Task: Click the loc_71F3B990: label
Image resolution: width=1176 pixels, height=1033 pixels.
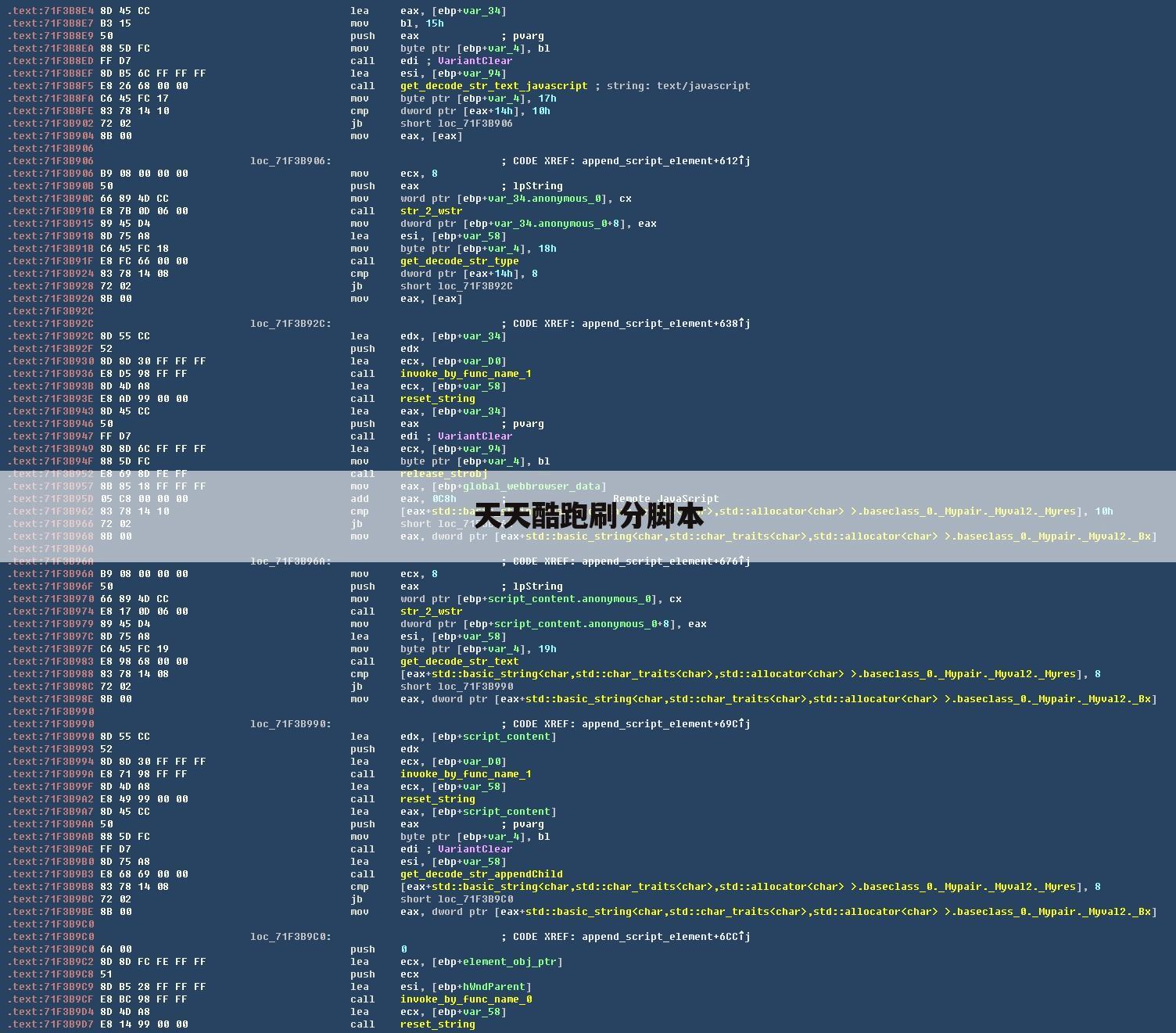Action: pos(290,724)
